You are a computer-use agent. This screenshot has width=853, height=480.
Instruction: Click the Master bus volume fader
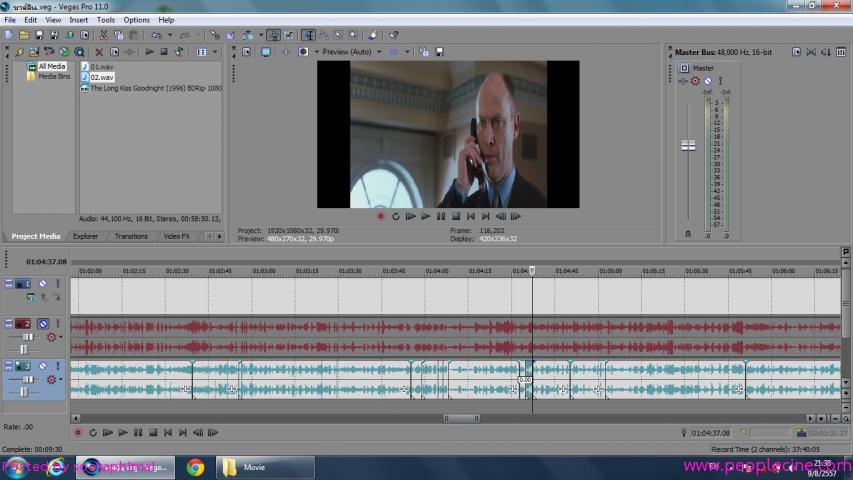[688, 145]
